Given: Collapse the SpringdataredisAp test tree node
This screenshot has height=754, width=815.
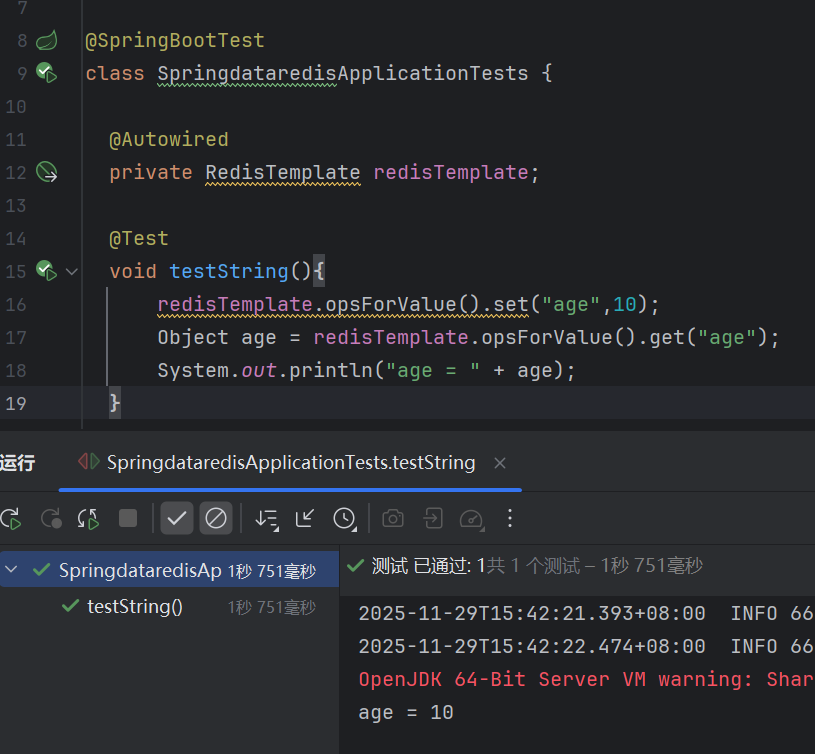Looking at the screenshot, I should [11, 570].
